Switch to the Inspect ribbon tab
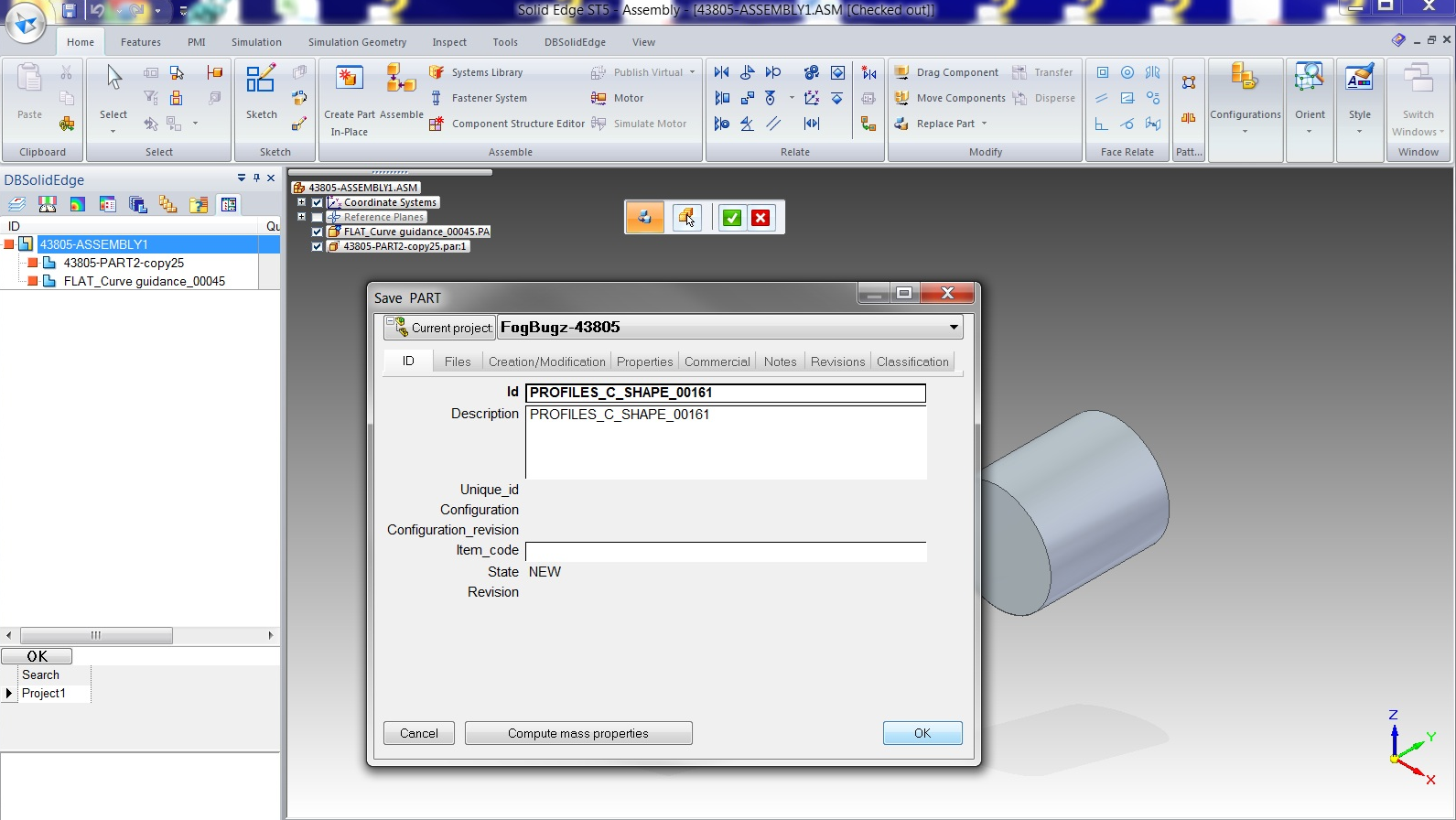The height and width of the screenshot is (820, 1456). (449, 42)
